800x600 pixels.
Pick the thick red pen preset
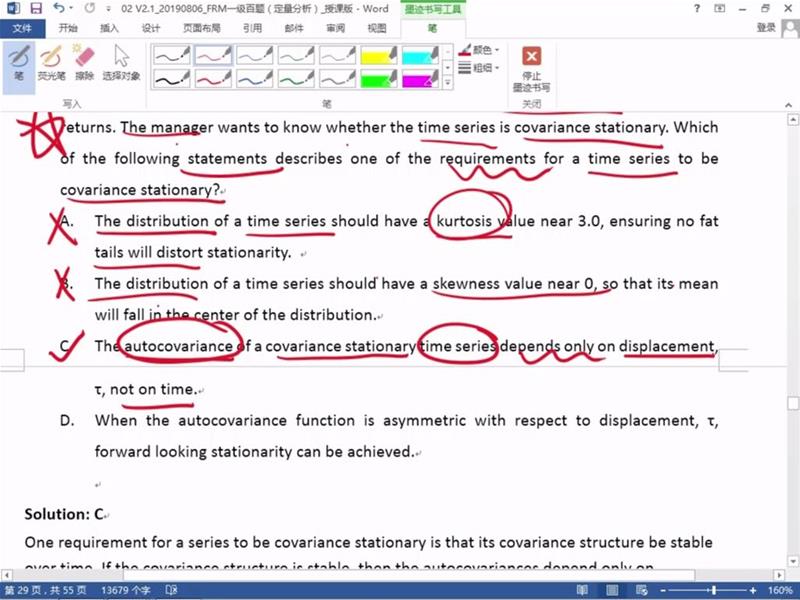tap(213, 78)
